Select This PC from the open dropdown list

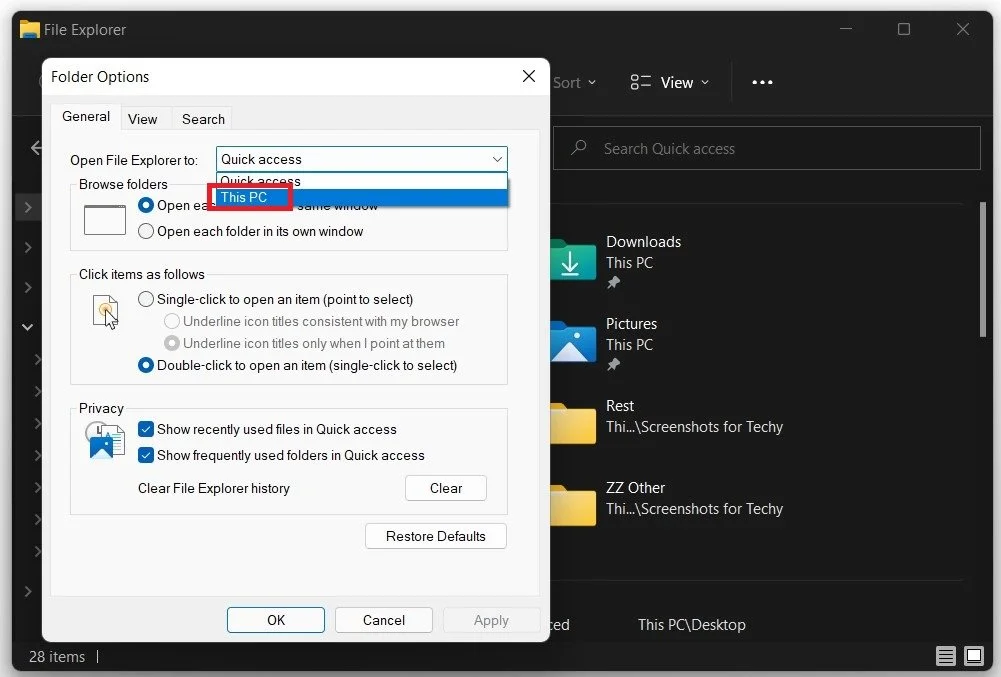pyautogui.click(x=248, y=197)
